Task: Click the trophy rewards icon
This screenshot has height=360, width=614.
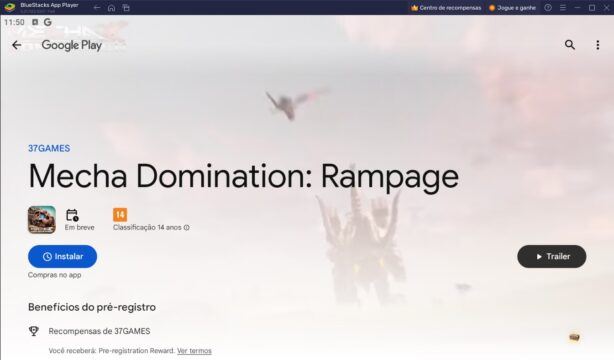Action: (34, 331)
